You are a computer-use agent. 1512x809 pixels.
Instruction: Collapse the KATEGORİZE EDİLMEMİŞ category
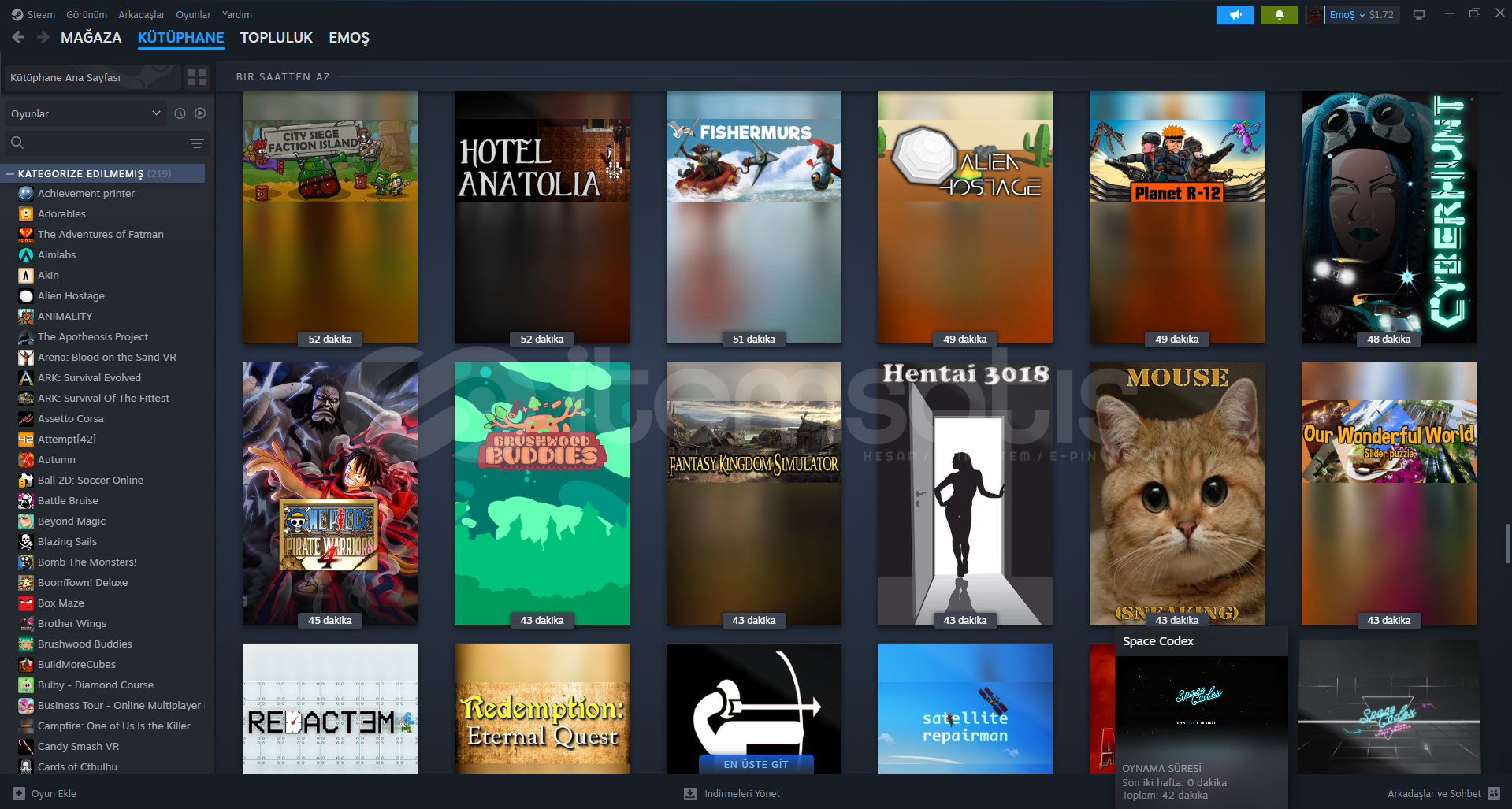10,173
